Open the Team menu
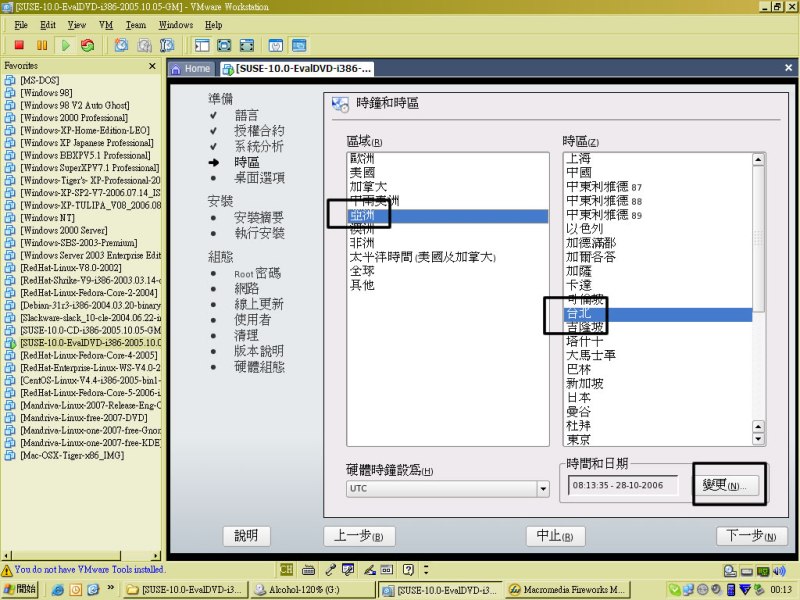This screenshot has width=800, height=600. tap(136, 24)
